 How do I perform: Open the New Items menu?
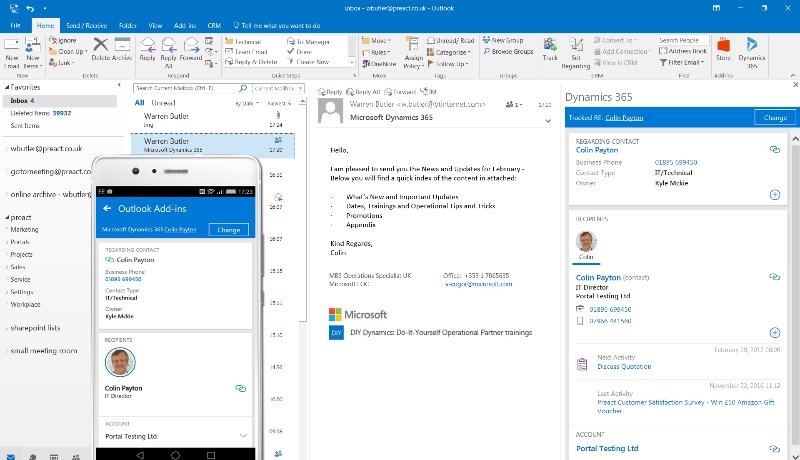32,53
